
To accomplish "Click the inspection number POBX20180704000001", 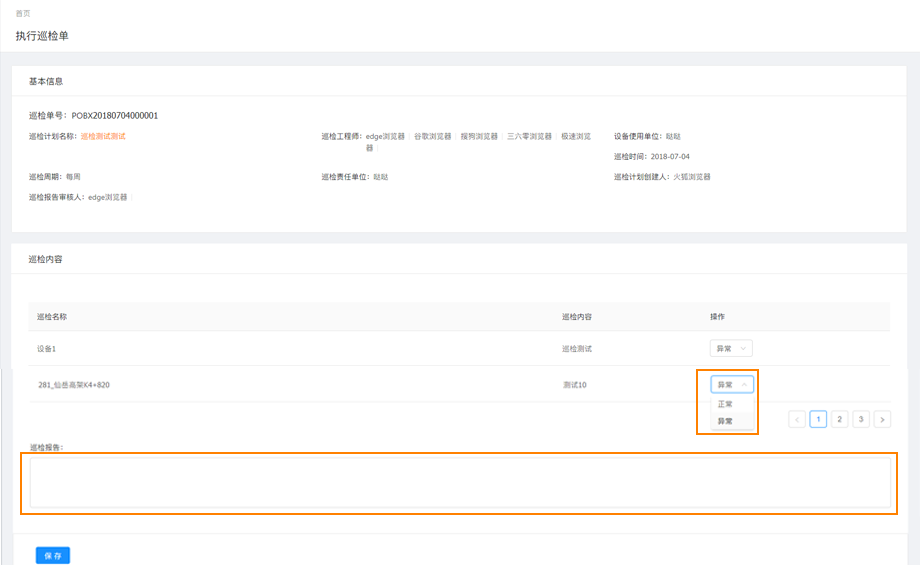I will point(115,115).
